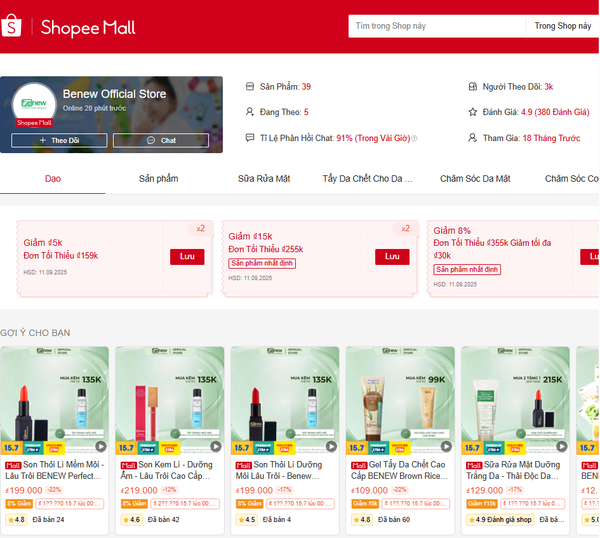Viewport: 600px width, 538px height.
Task: Click 'Sản phẩm nhất định' tag on 8% voucher
Action: coord(467,269)
